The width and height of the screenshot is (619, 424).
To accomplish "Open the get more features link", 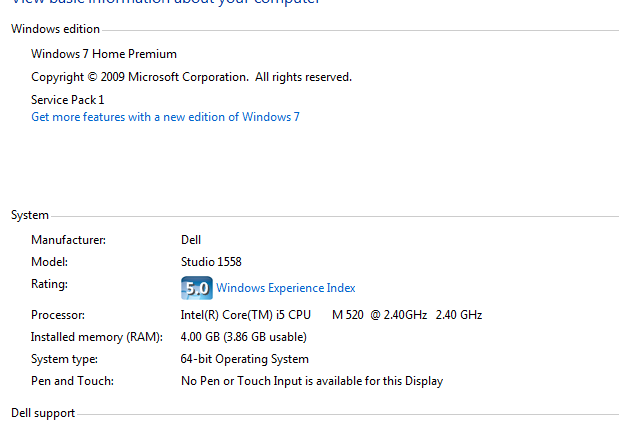I will tap(165, 117).
